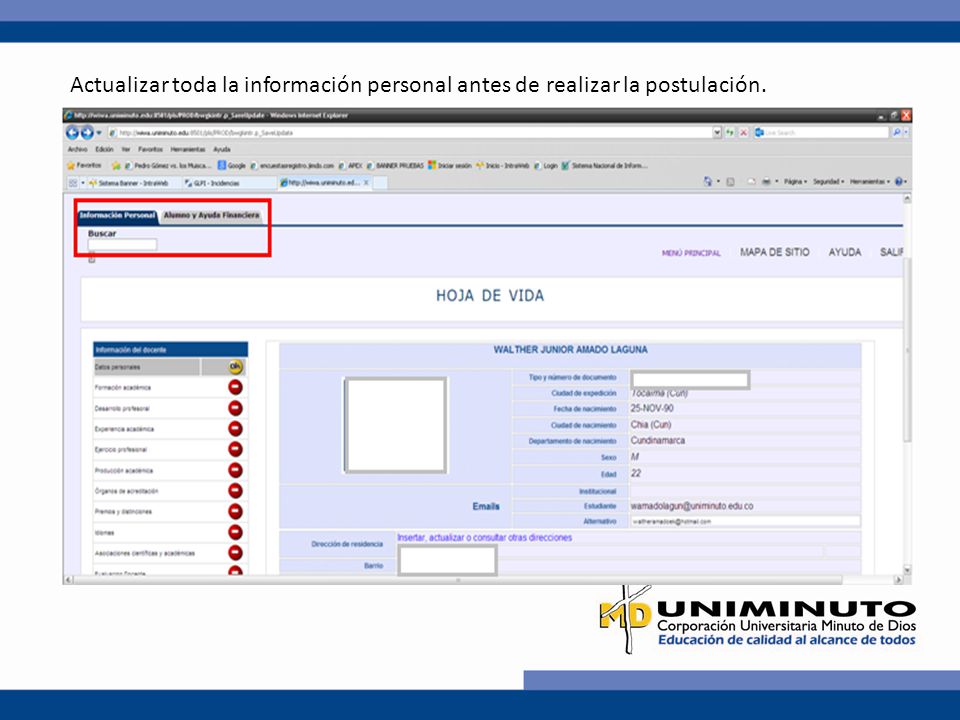Click the Home page icon in command bar
The width and height of the screenshot is (960, 720).
tap(708, 182)
